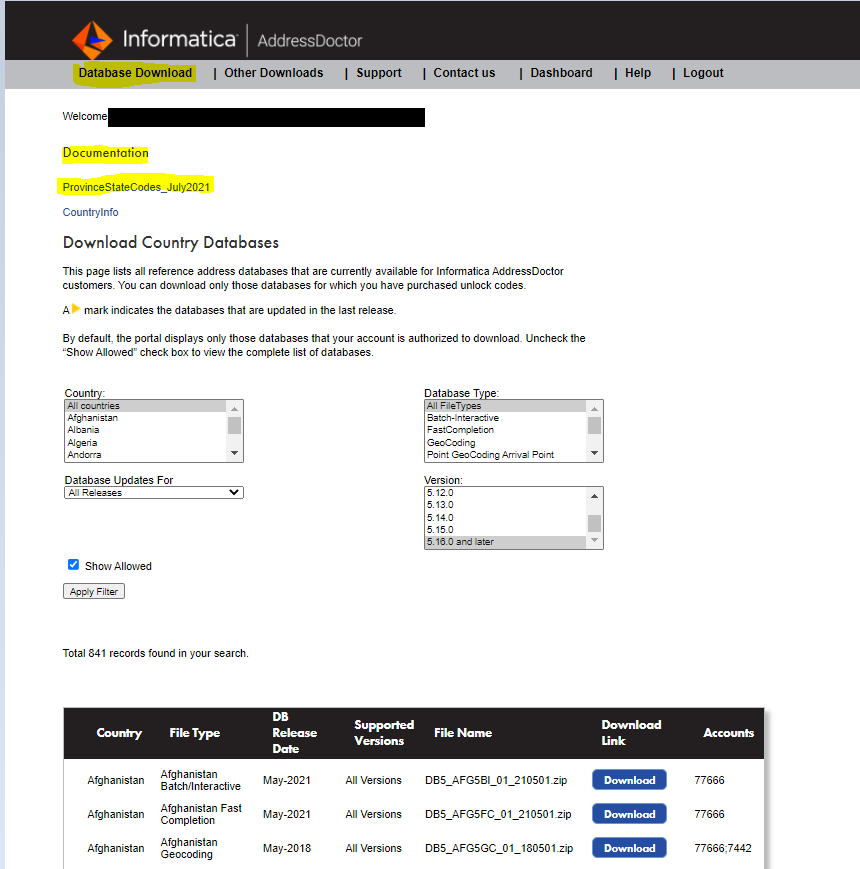
Task: Select Algeria in the Country list
Action: pyautogui.click(x=146, y=443)
